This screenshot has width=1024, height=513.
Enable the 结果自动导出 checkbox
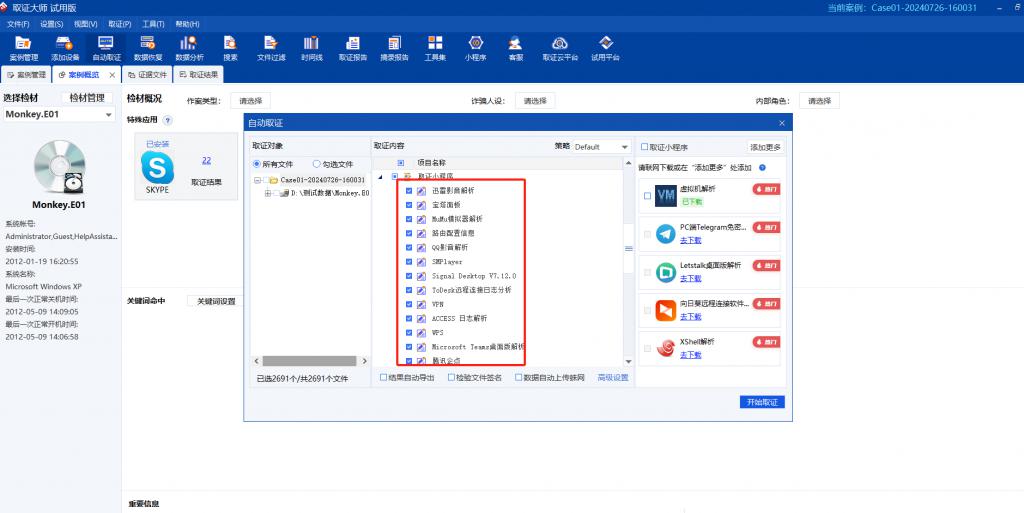[384, 377]
